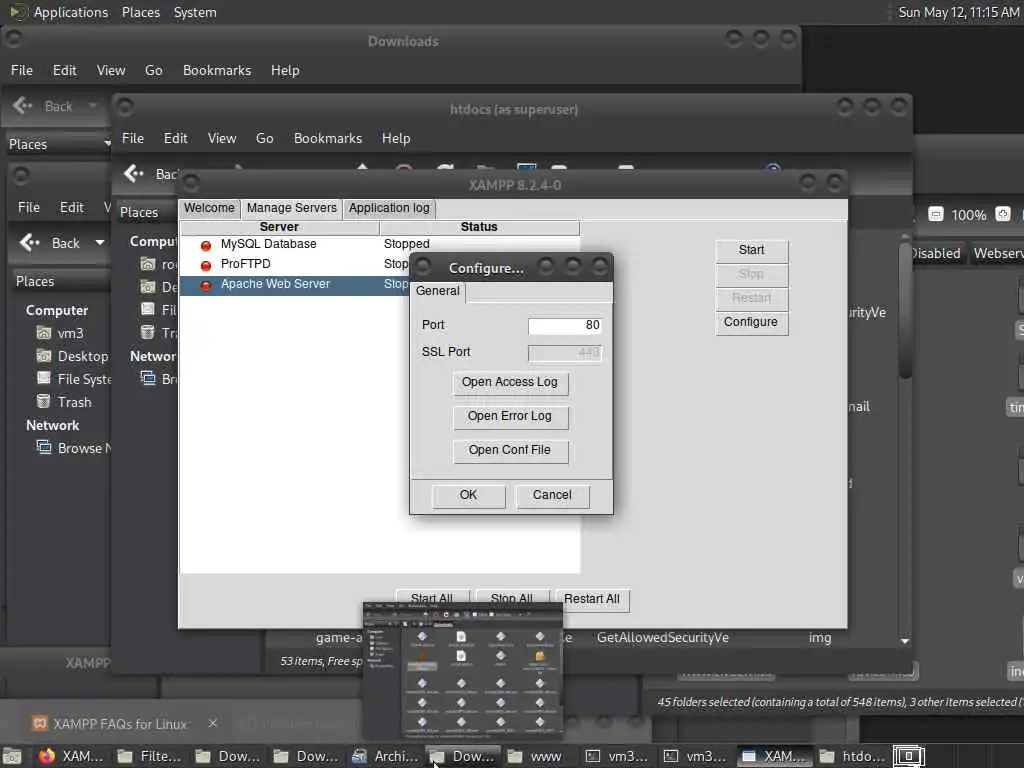Image resolution: width=1024 pixels, height=768 pixels.
Task: Click Applications menu icon in top panel
Action: click(x=18, y=12)
